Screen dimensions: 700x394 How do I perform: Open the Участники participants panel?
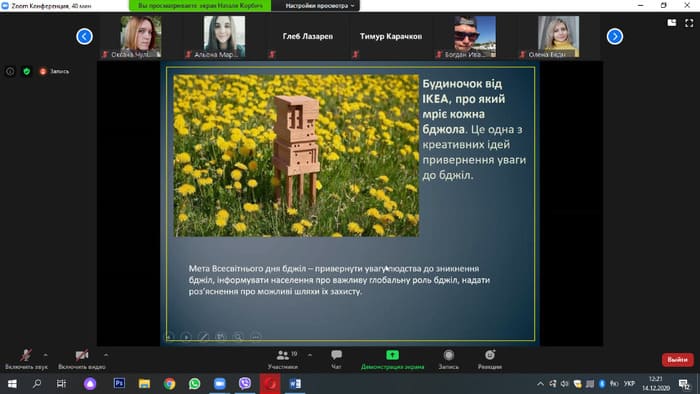tap(283, 360)
